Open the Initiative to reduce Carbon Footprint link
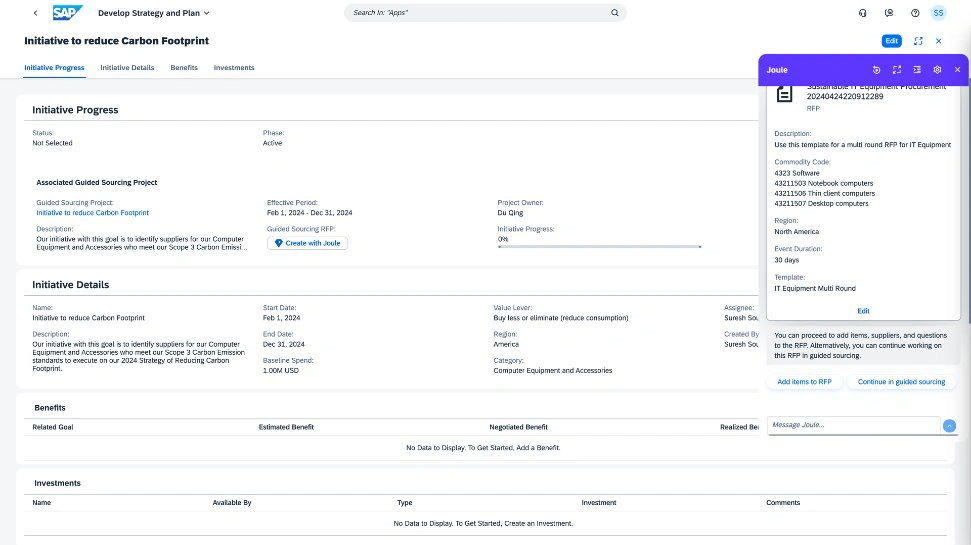 [x=92, y=212]
